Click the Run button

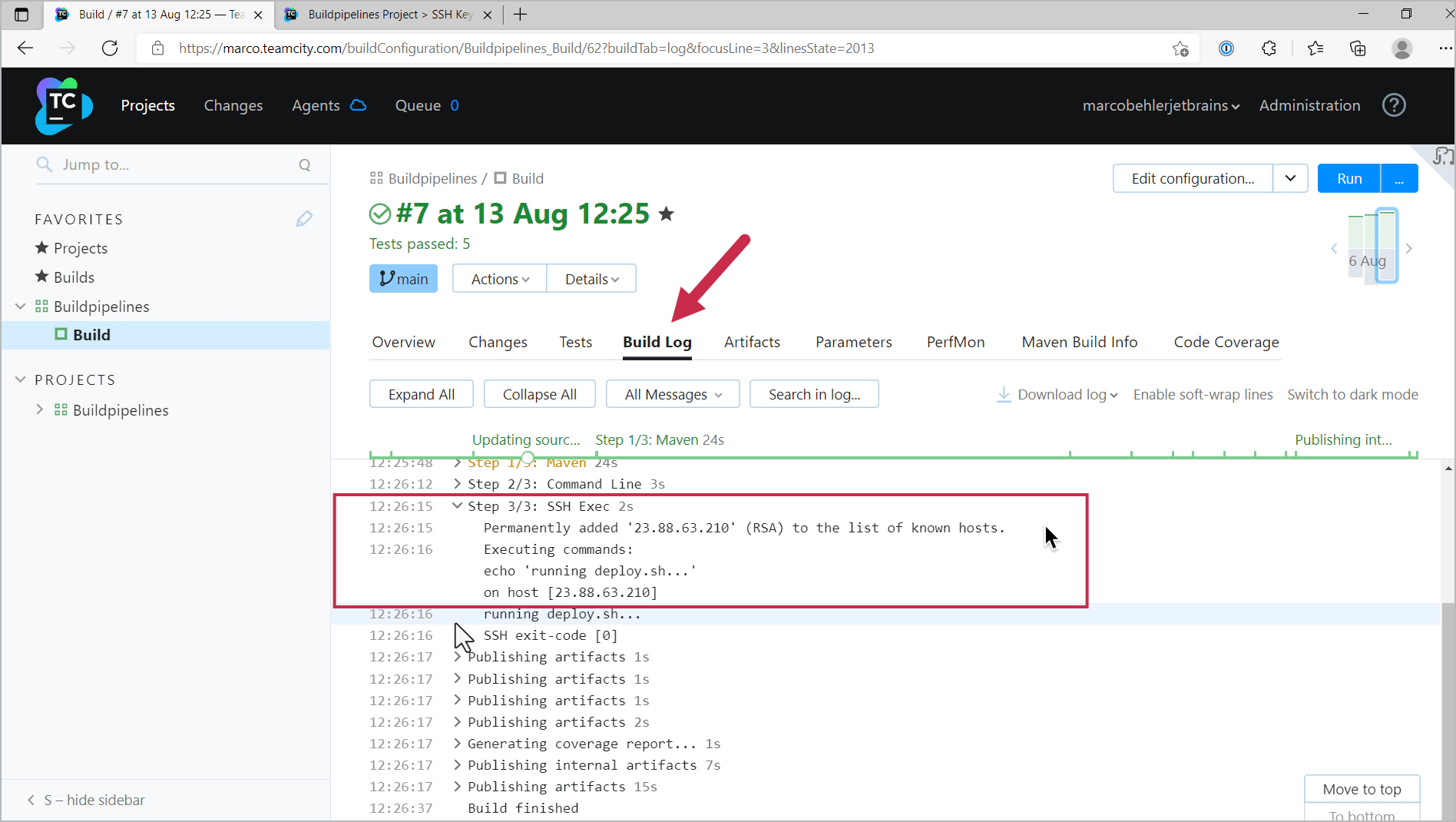point(1348,178)
